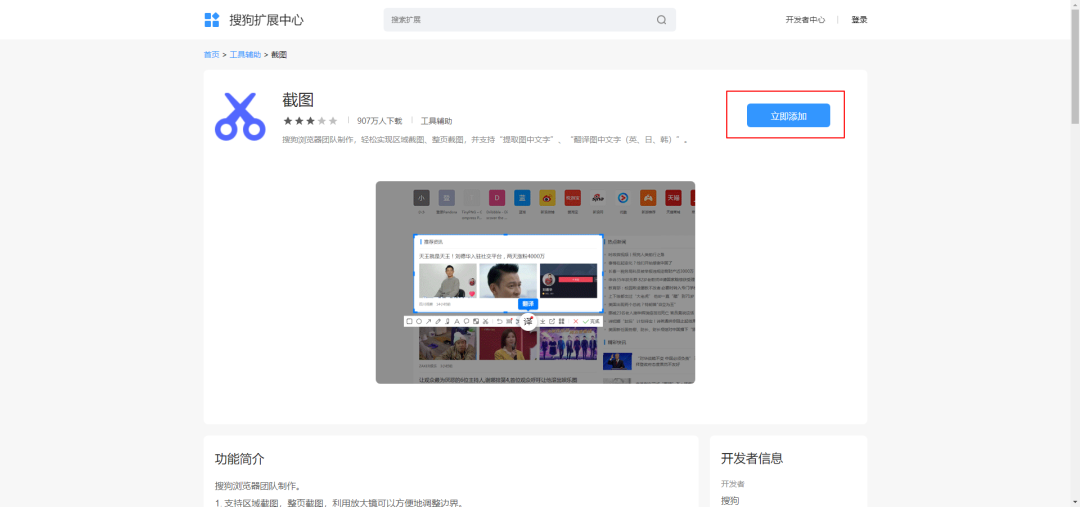Click the 开发者信息 heading
The width and height of the screenshot is (1080, 507).
pos(752,459)
